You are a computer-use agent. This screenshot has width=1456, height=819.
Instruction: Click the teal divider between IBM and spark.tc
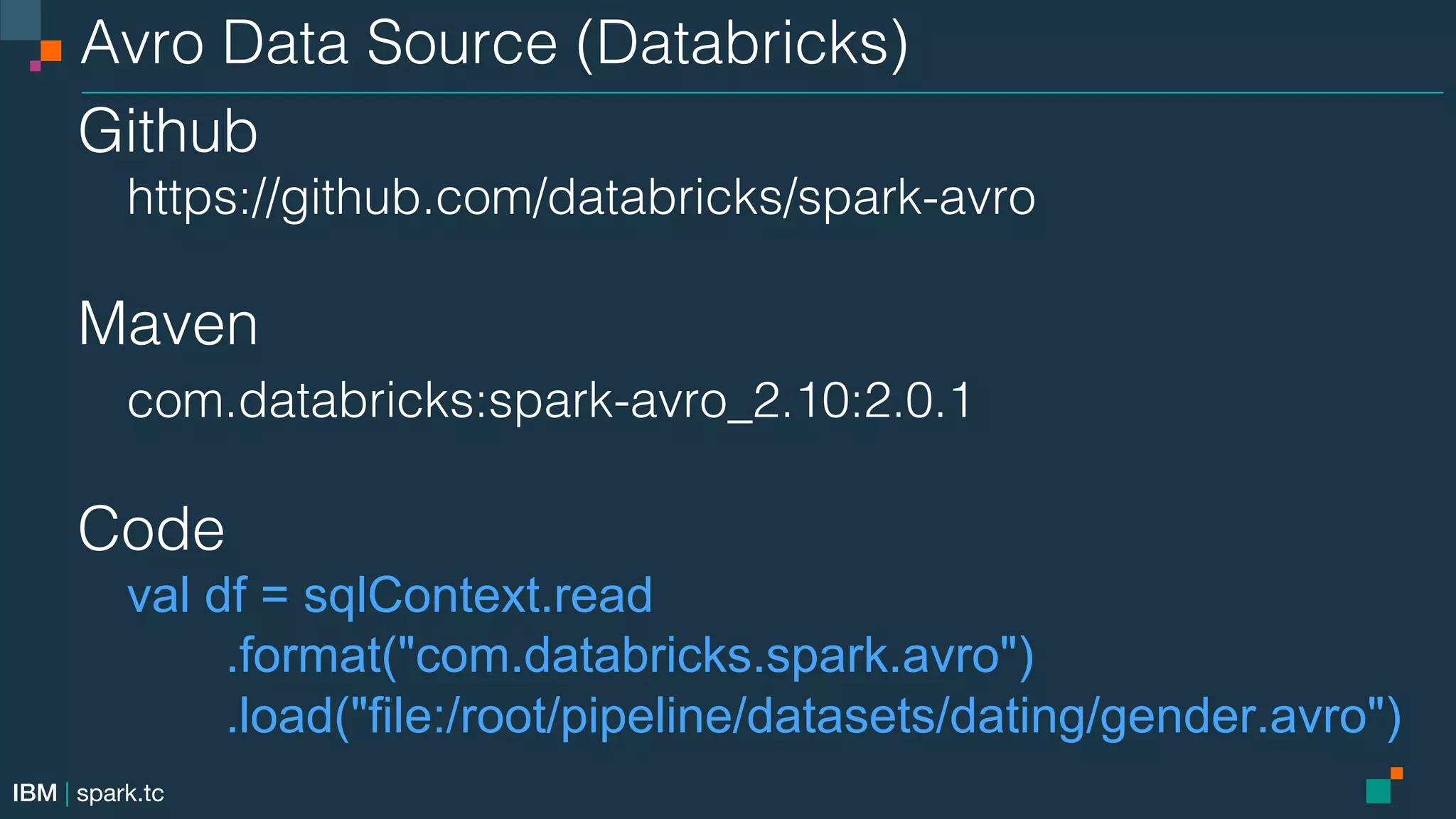67,793
